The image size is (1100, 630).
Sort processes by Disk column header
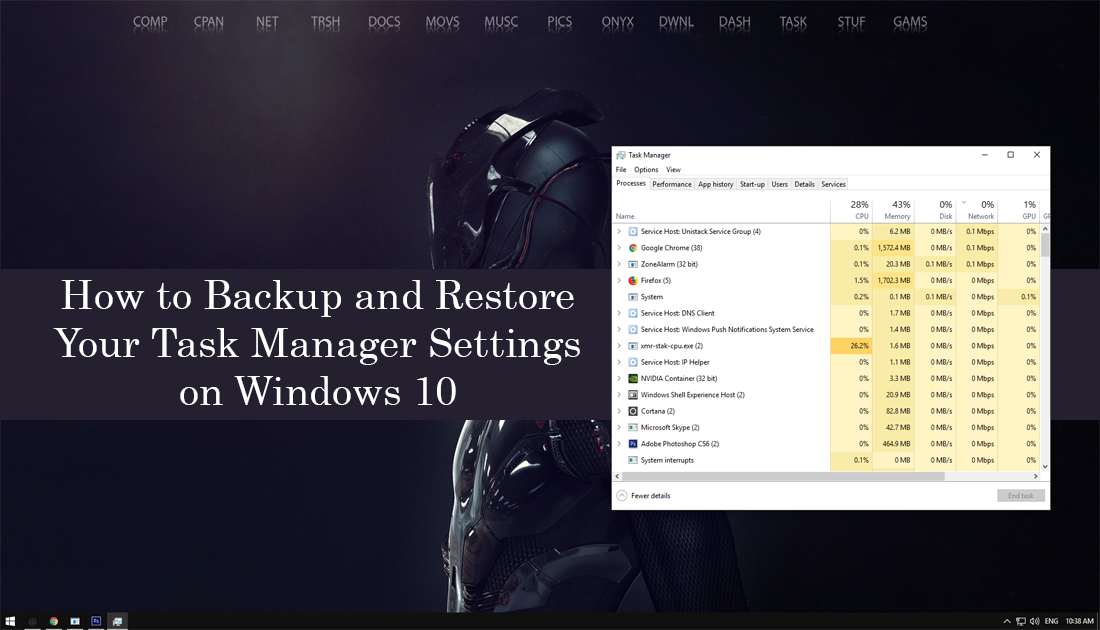935,210
